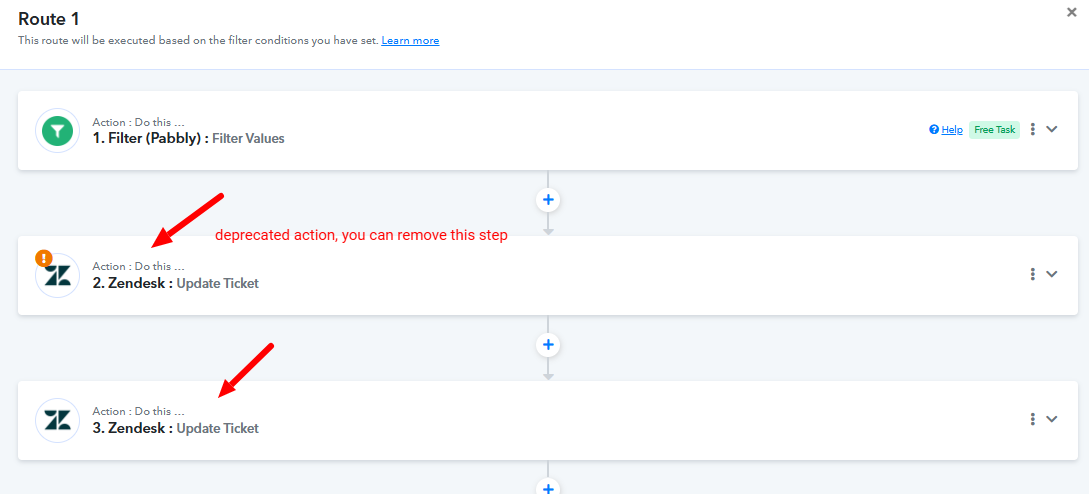Click the '1. Filter (Pabbly) : Filter Values' title
The width and height of the screenshot is (1089, 494).
(x=188, y=138)
